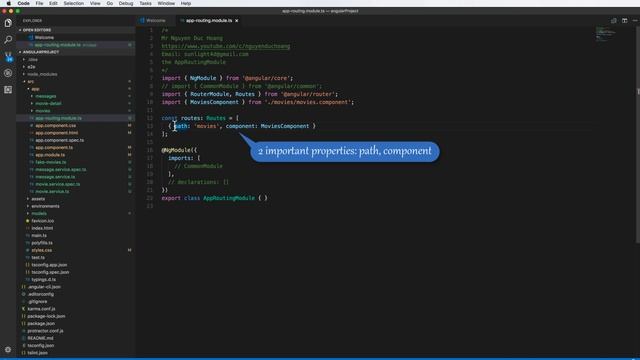
Task: Open app.module.ts file
Action: tap(50, 155)
